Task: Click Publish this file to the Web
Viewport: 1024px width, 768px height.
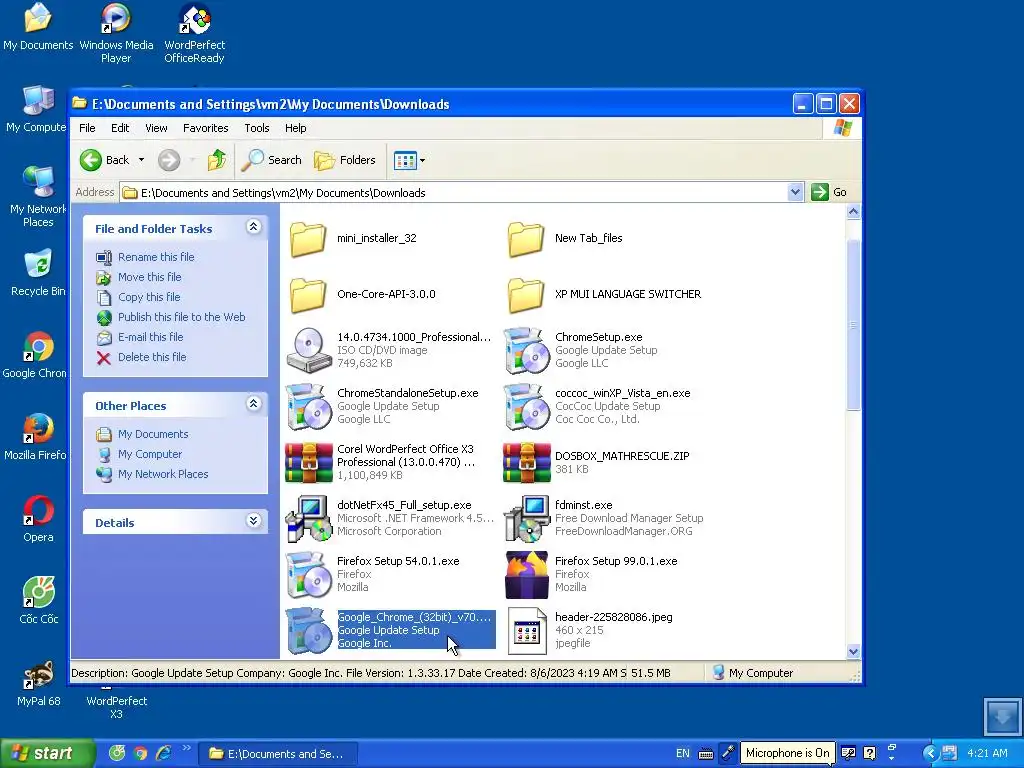Action: tap(182, 317)
